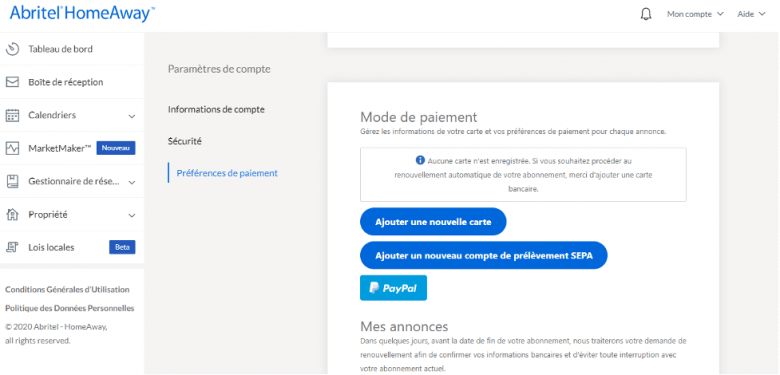Image resolution: width=780 pixels, height=375 pixels.
Task: Click the Gestionnaire de réservations book icon
Action: (12, 182)
